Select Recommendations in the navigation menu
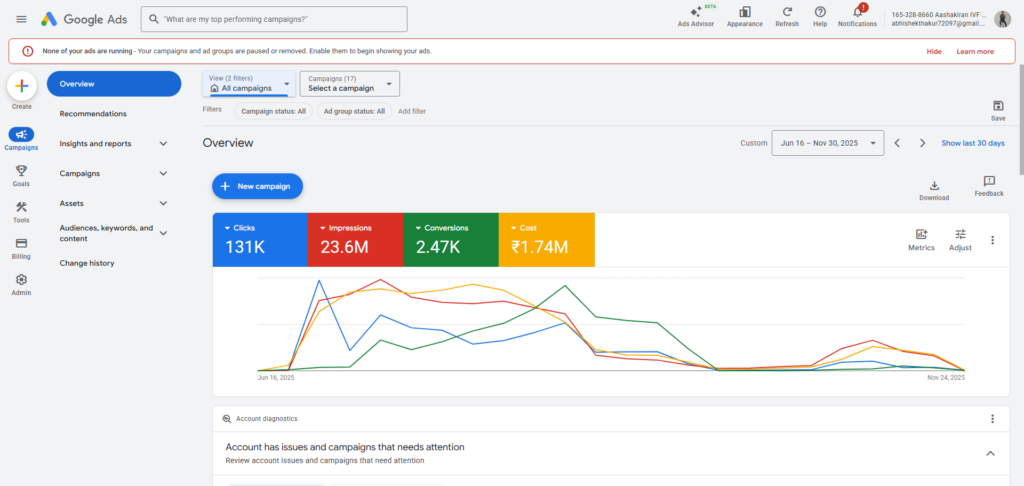This screenshot has width=1024, height=486. coord(93,114)
